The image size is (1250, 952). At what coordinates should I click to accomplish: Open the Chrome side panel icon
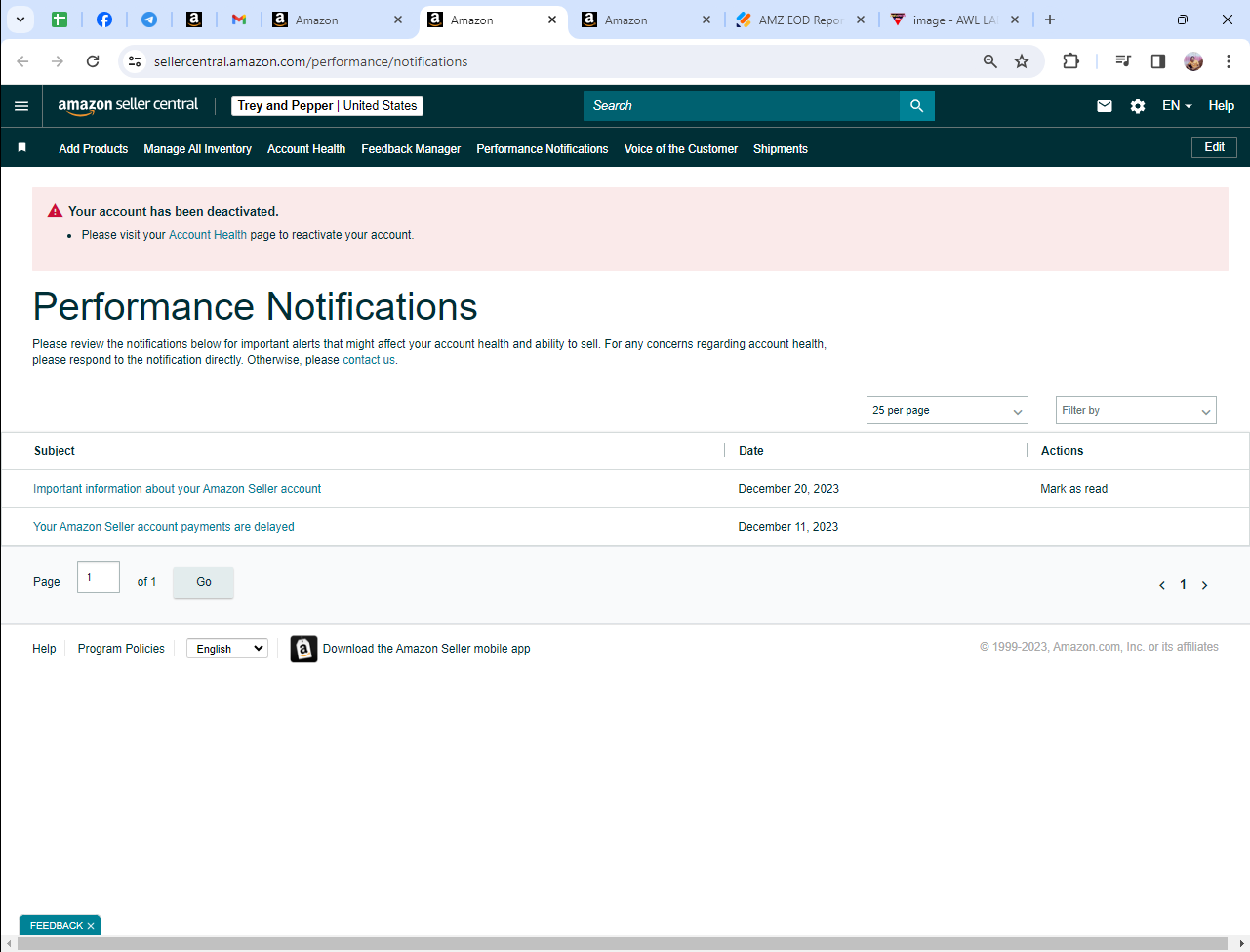click(x=1158, y=61)
